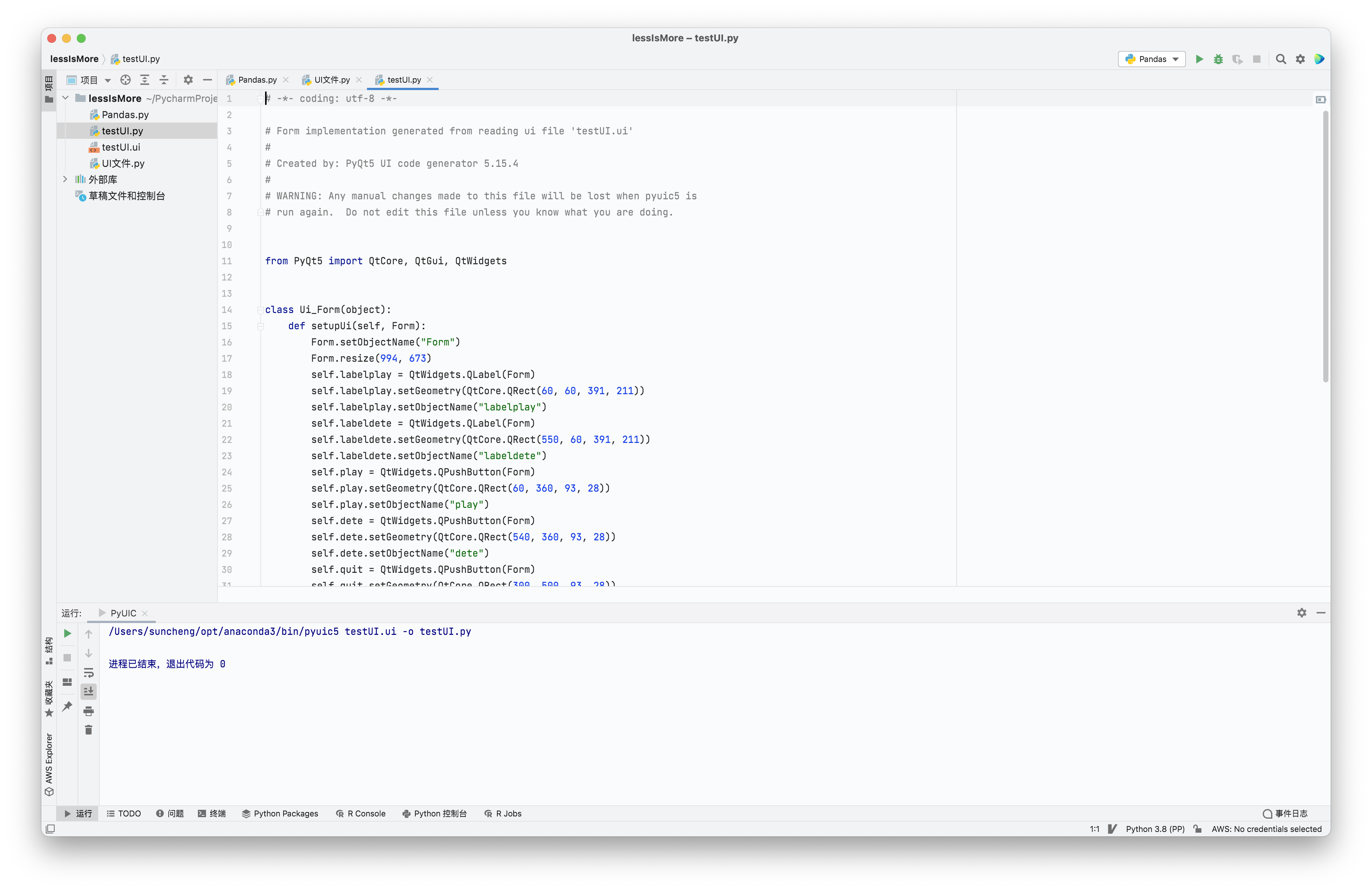The height and width of the screenshot is (891, 1372).
Task: Click Python 3.8 (PP) interpreter selector
Action: (1155, 829)
